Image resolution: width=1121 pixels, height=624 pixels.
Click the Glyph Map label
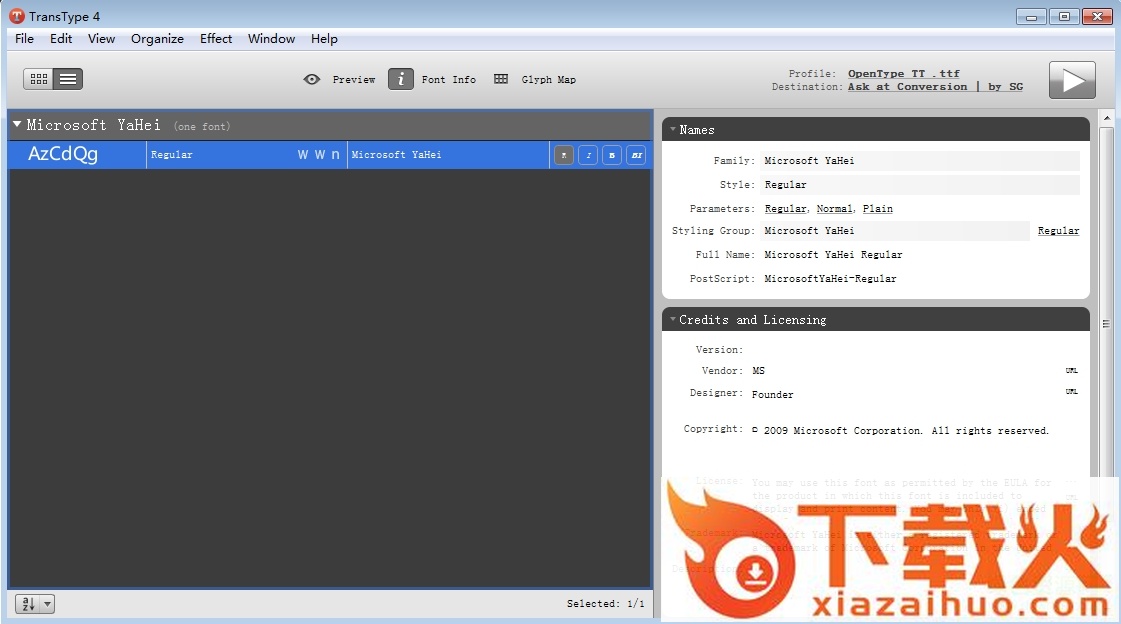(x=548, y=79)
